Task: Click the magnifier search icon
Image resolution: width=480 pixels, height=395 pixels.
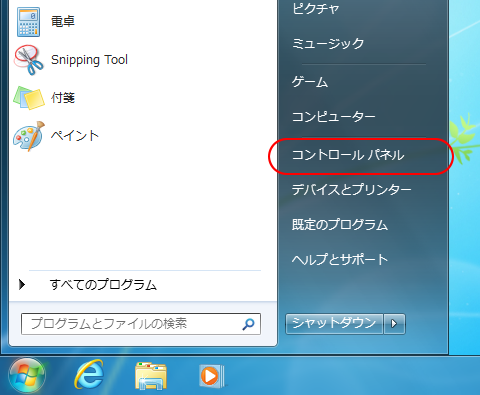Action: (248, 324)
